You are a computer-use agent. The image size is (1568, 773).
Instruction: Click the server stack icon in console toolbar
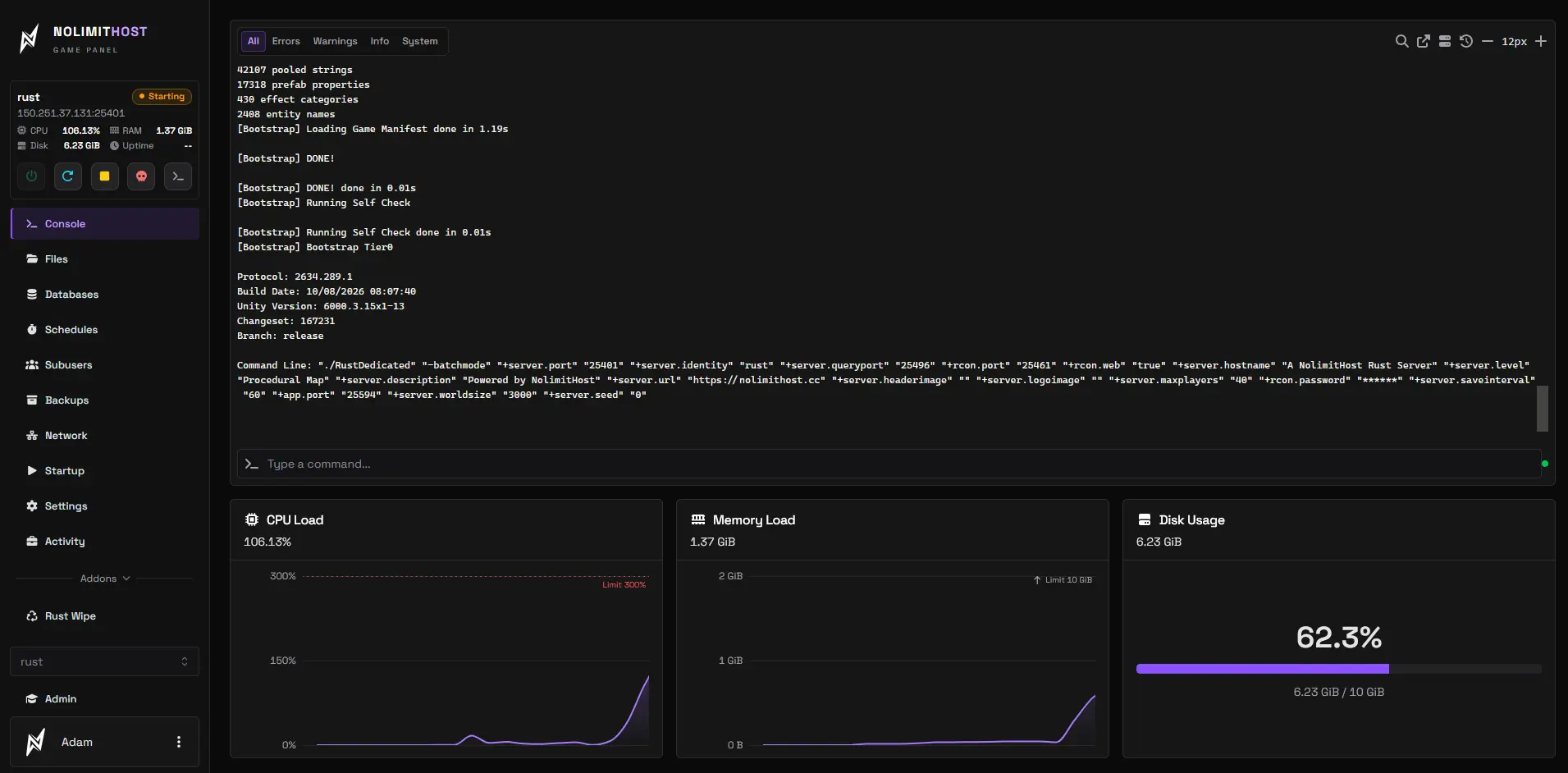[x=1445, y=41]
